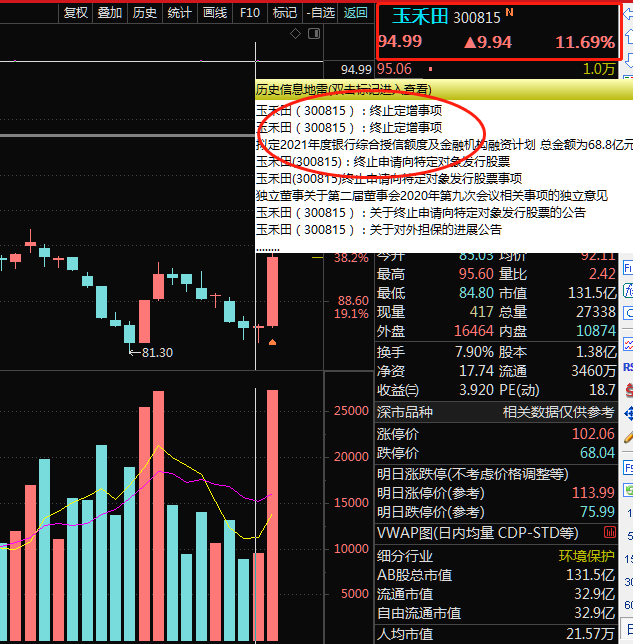Click the current price 94.99 in header
The image size is (633, 644).
pos(400,41)
